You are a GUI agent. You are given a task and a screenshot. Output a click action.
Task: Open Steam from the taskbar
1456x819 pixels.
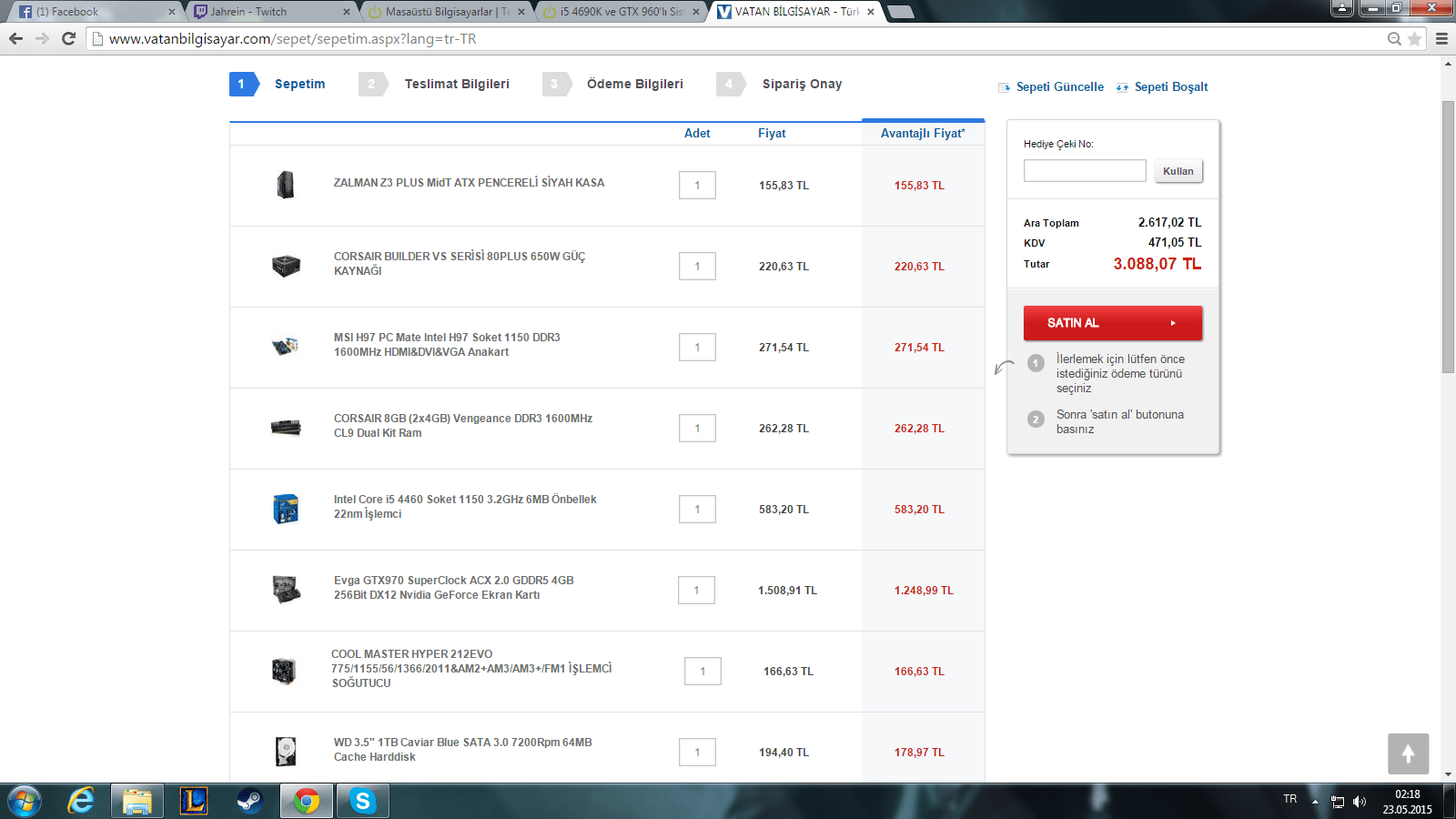coord(250,802)
